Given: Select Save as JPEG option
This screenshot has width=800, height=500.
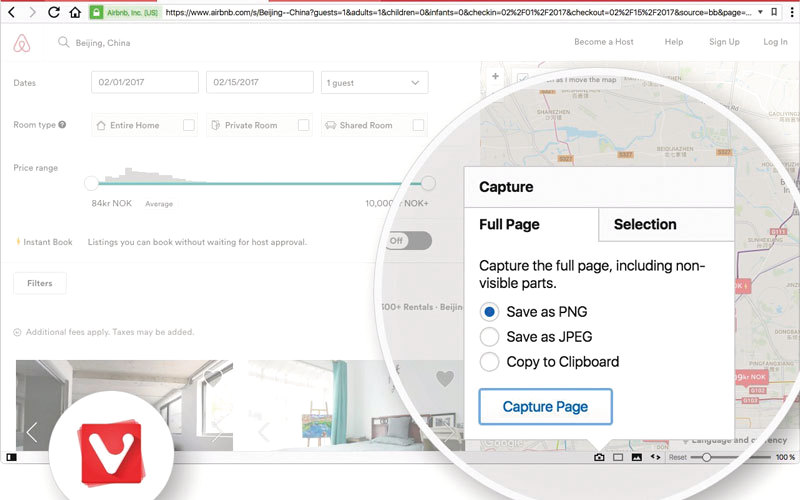Looking at the screenshot, I should point(490,336).
